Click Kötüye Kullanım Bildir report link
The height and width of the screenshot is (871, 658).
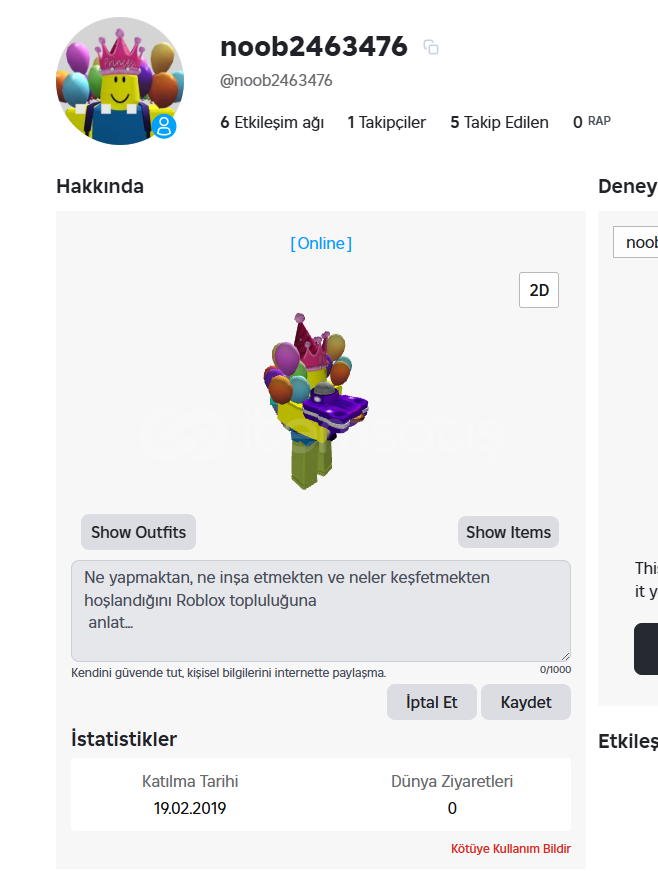click(511, 849)
